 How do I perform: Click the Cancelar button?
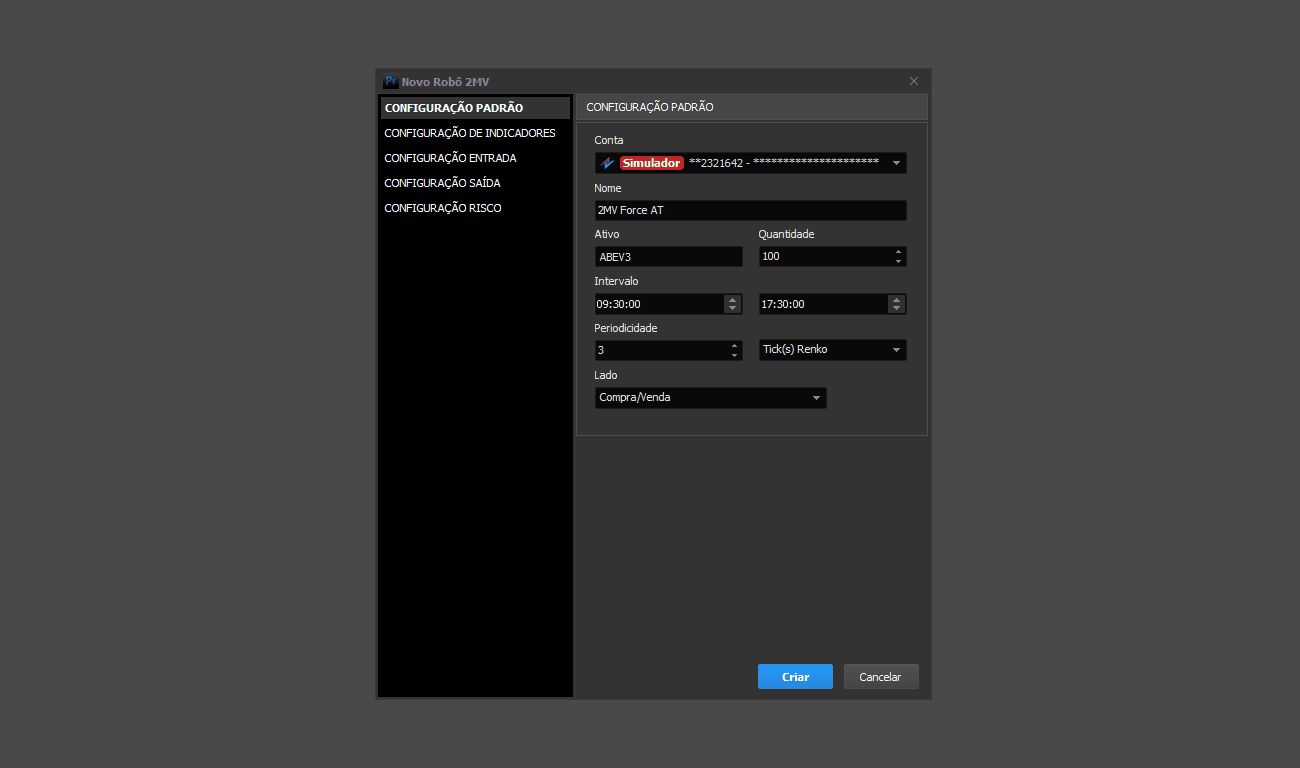[x=880, y=677]
